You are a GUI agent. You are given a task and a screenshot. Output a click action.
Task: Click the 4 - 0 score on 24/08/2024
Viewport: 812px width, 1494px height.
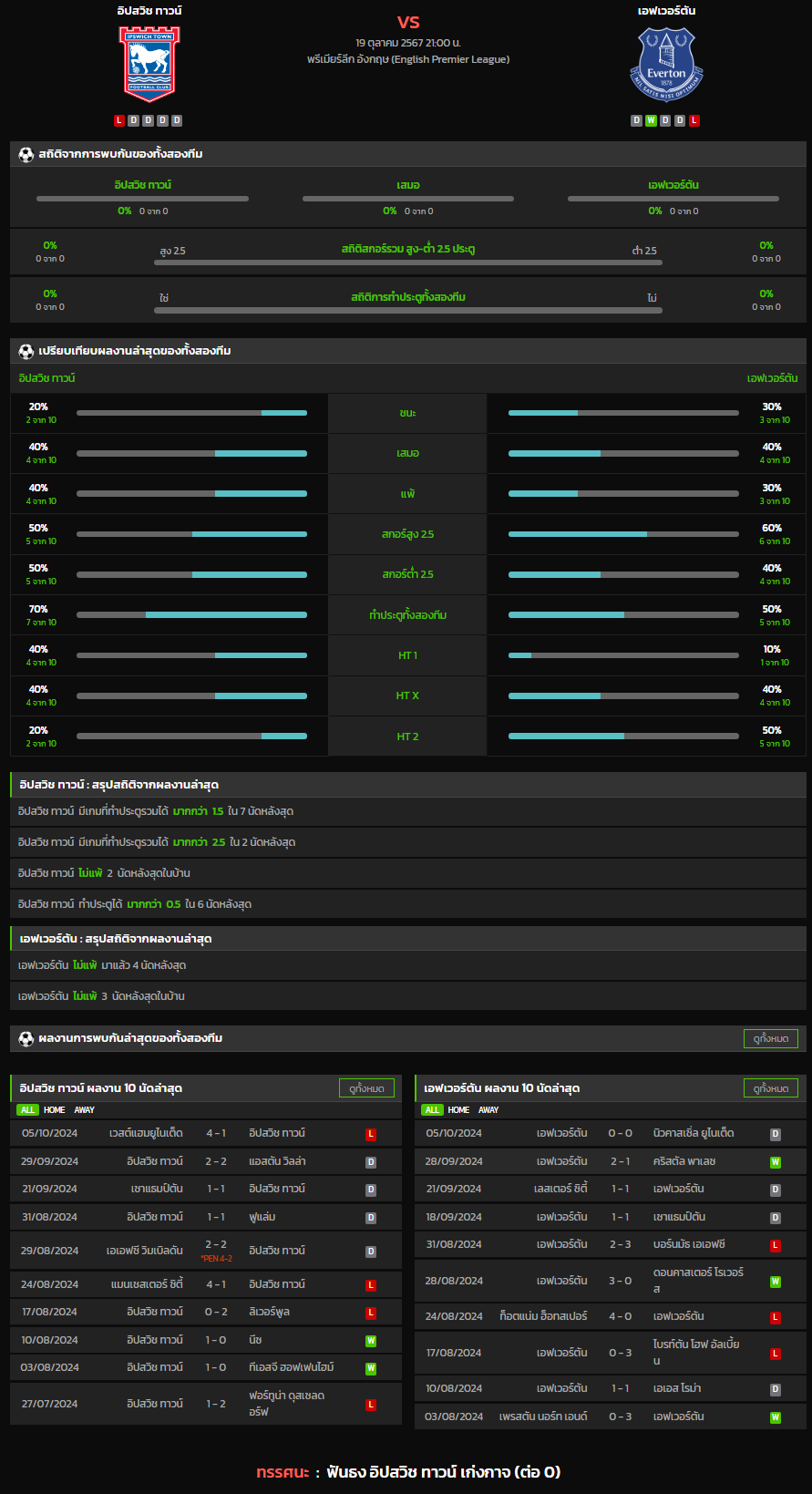(621, 1317)
